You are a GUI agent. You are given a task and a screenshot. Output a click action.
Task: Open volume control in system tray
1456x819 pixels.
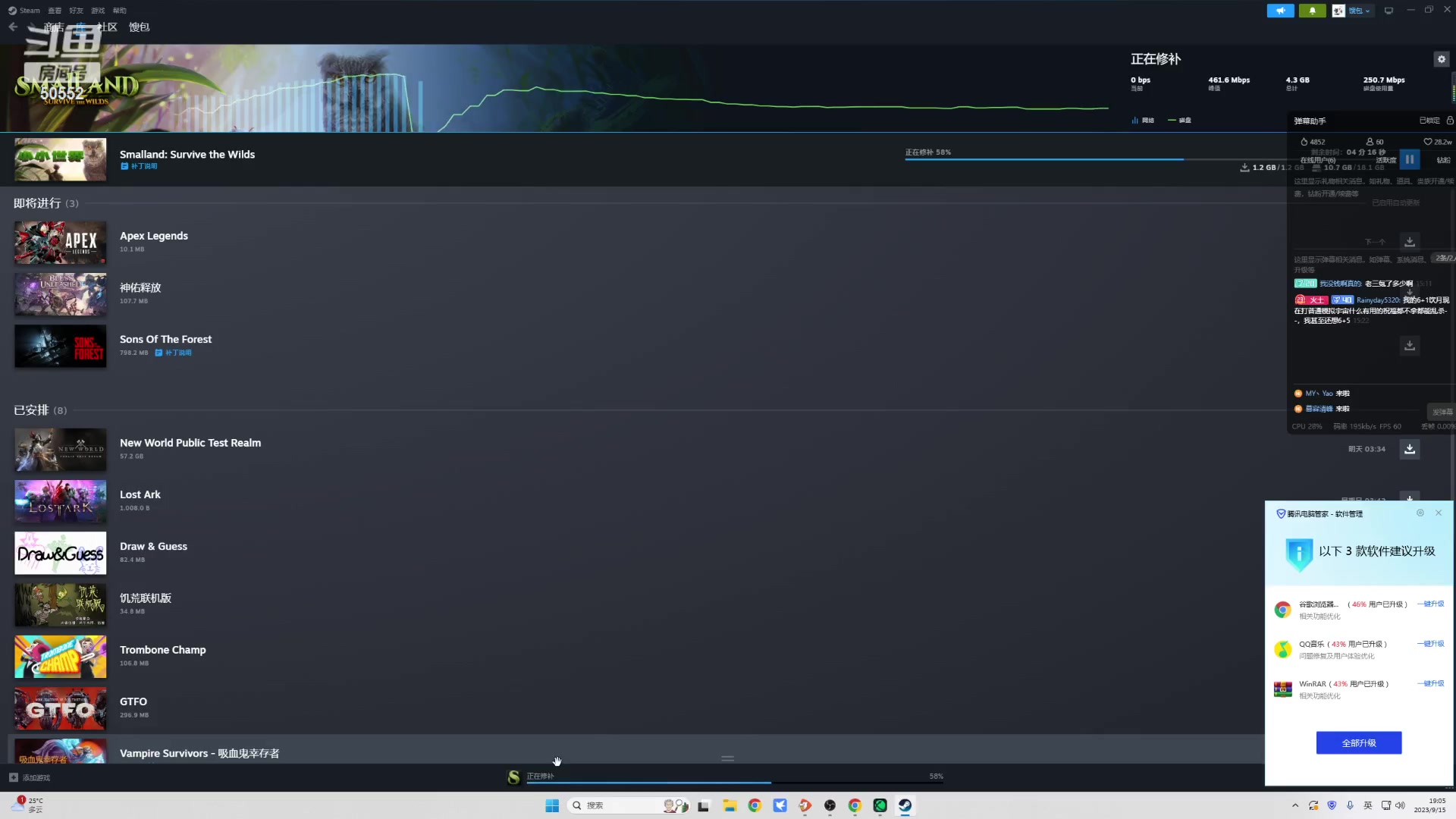click(x=1401, y=805)
